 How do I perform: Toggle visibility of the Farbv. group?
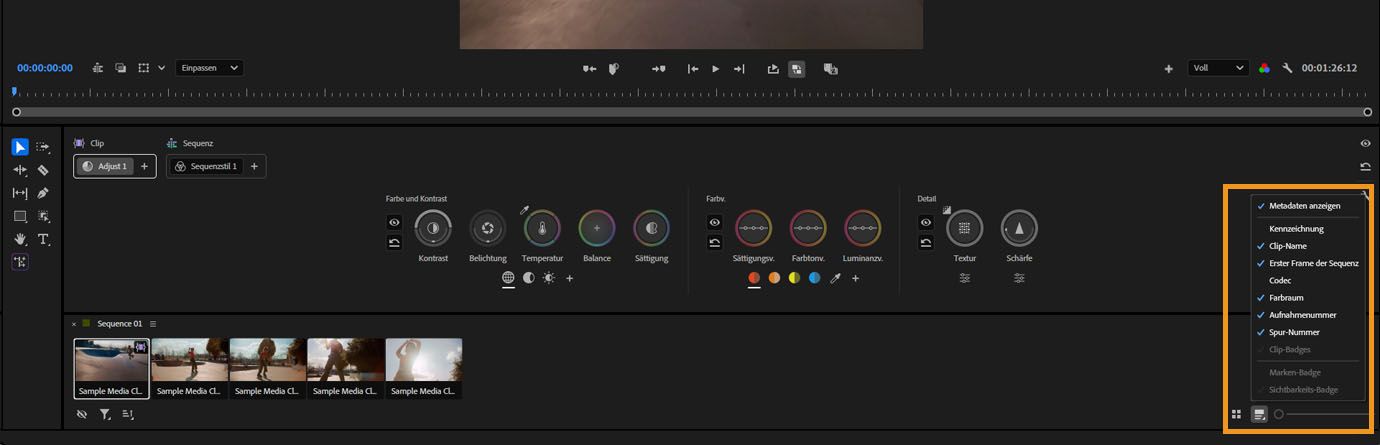click(714, 222)
